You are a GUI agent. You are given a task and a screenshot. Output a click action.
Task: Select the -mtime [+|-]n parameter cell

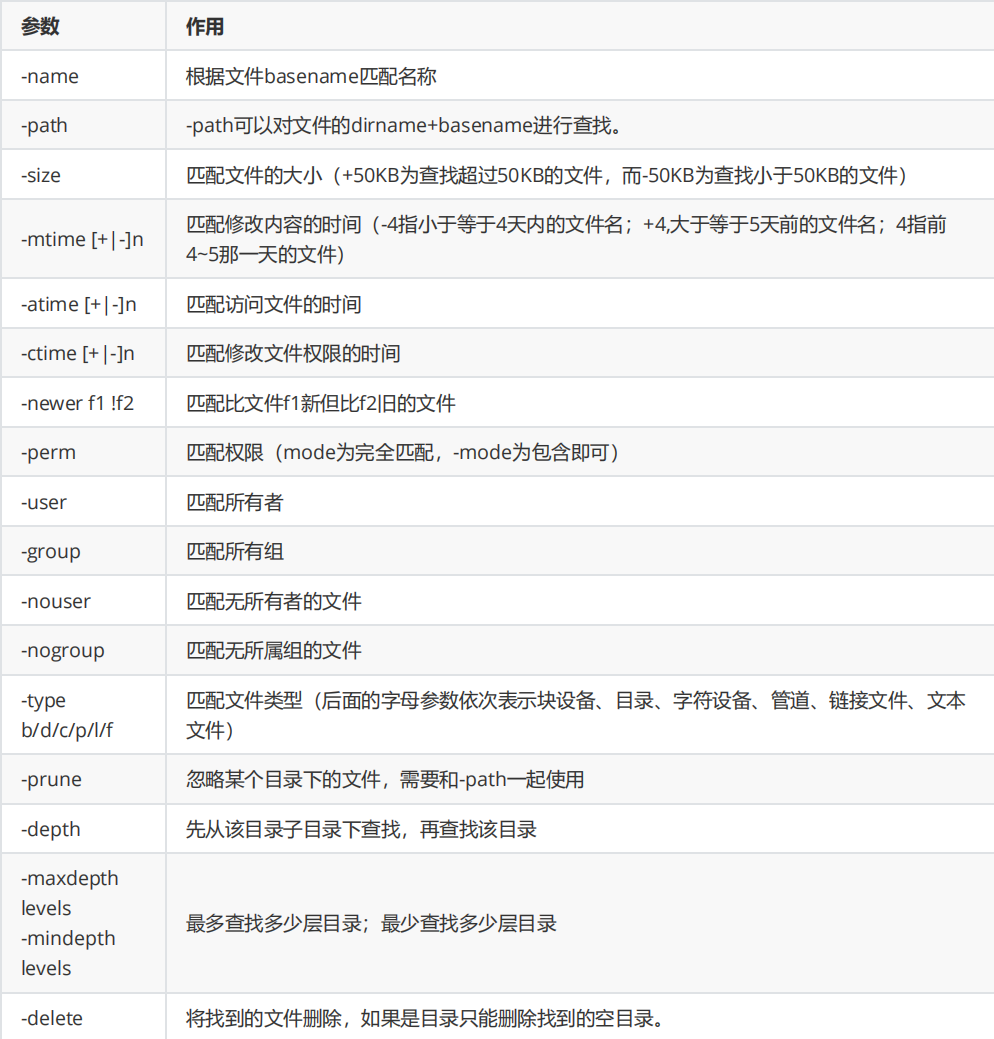(82, 239)
